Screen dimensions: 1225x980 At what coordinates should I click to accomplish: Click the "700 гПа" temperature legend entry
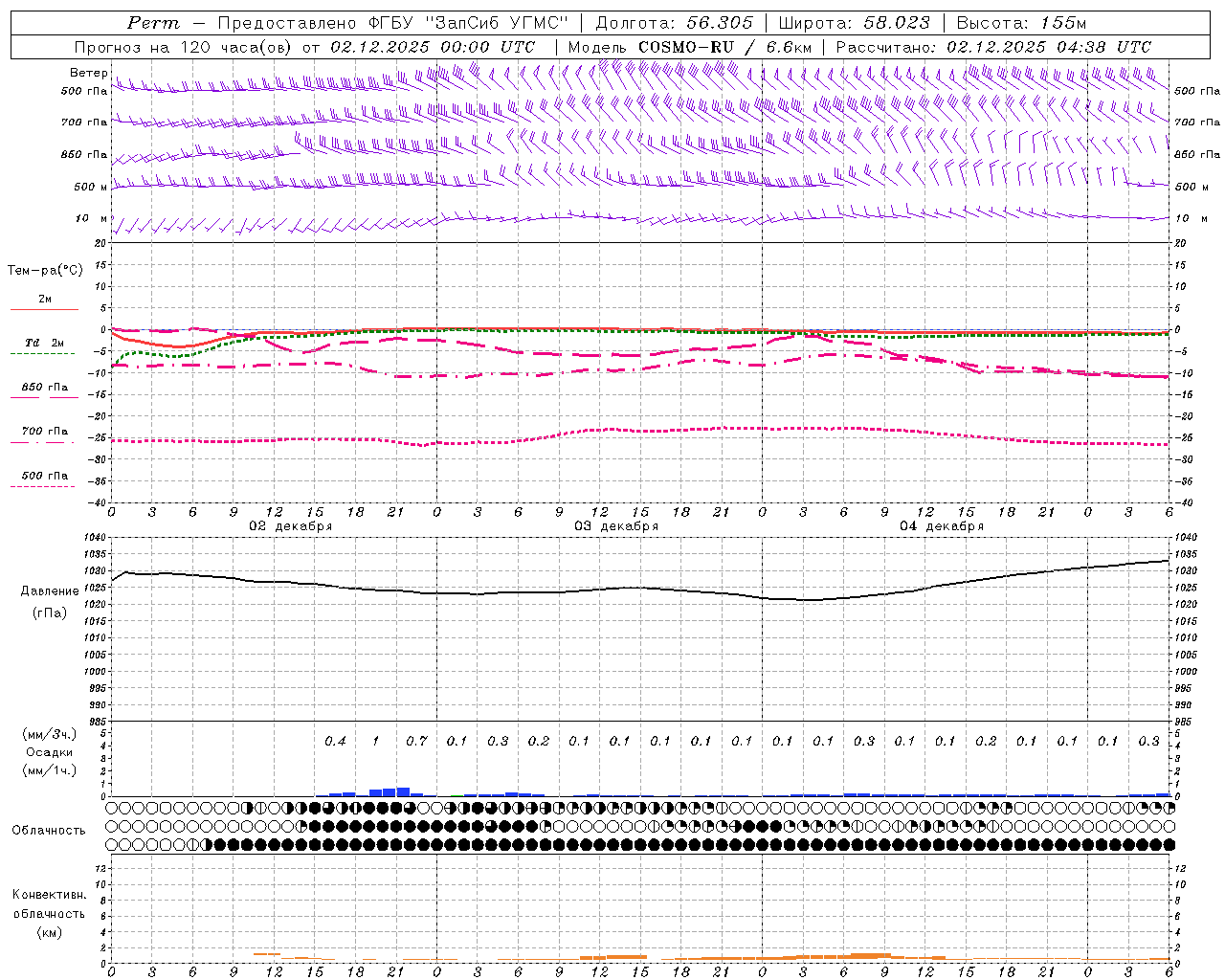[44, 432]
